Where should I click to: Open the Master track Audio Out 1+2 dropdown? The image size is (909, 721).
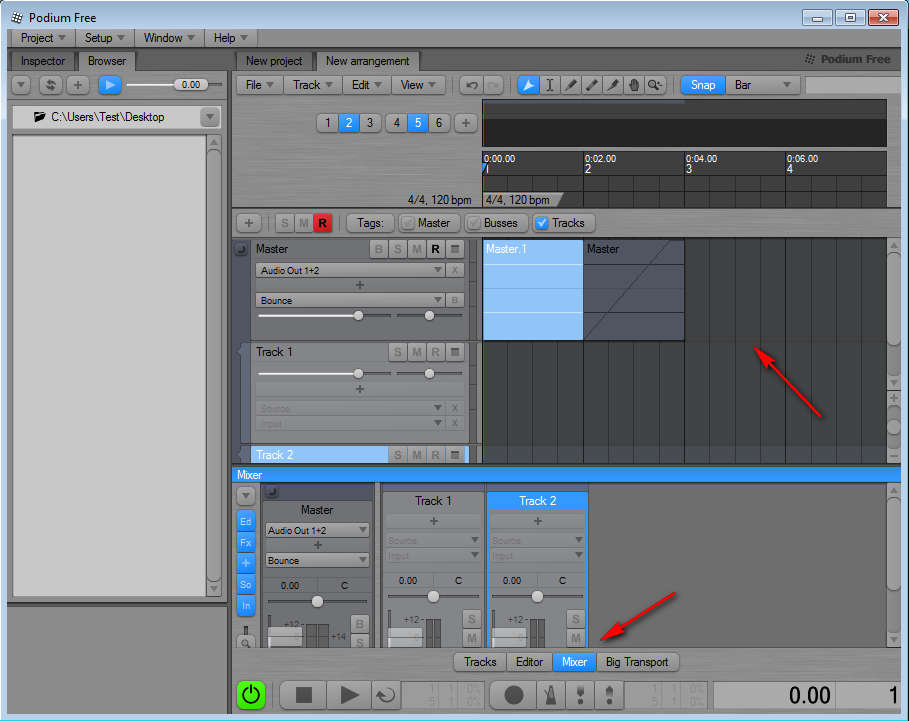349,271
